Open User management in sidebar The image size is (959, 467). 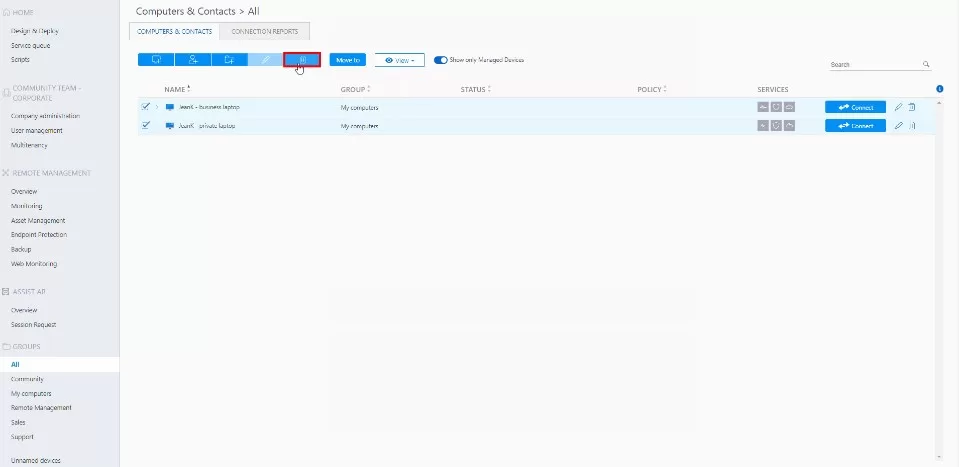coord(37,130)
